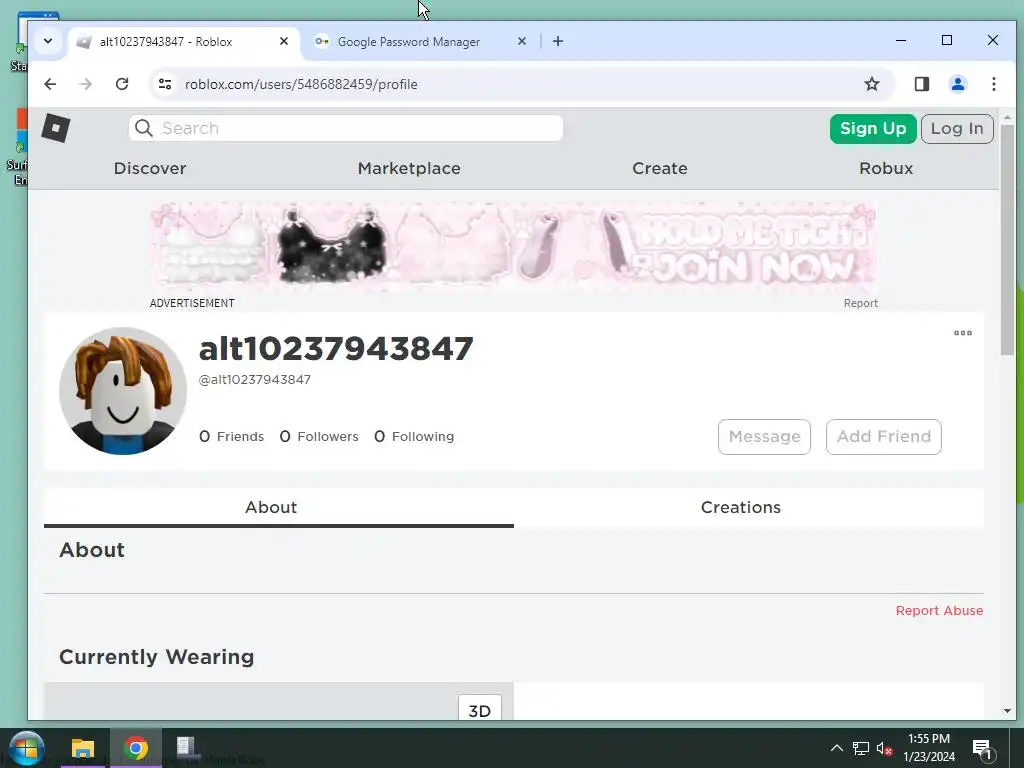Image resolution: width=1024 pixels, height=768 pixels.
Task: Open Chrome's three-dot menu
Action: 993,84
